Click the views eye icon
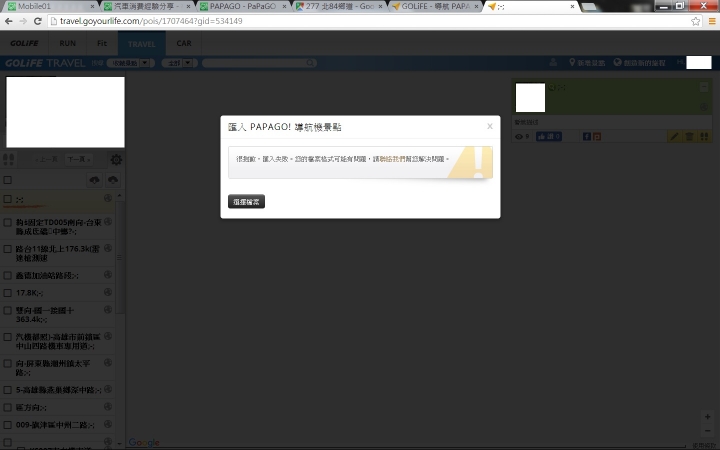The width and height of the screenshot is (720, 450). (x=519, y=136)
